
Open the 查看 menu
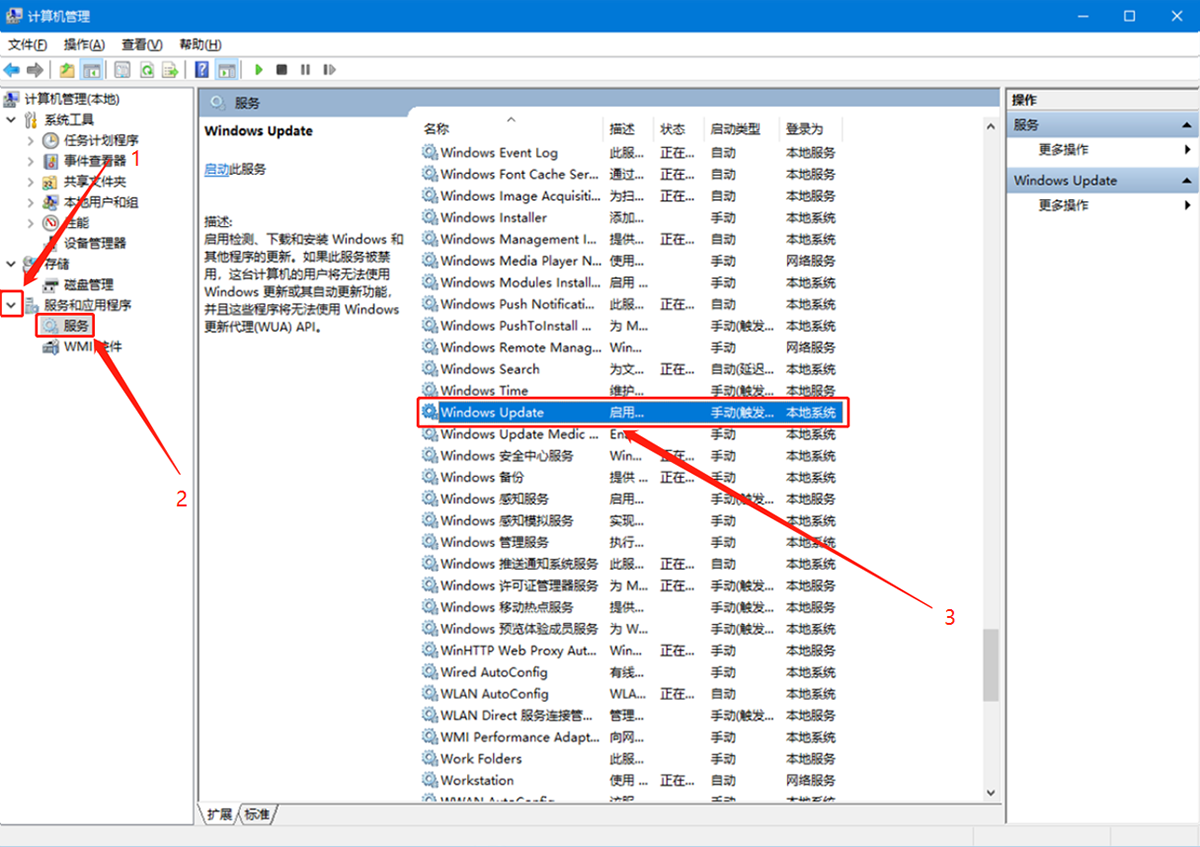pos(140,44)
